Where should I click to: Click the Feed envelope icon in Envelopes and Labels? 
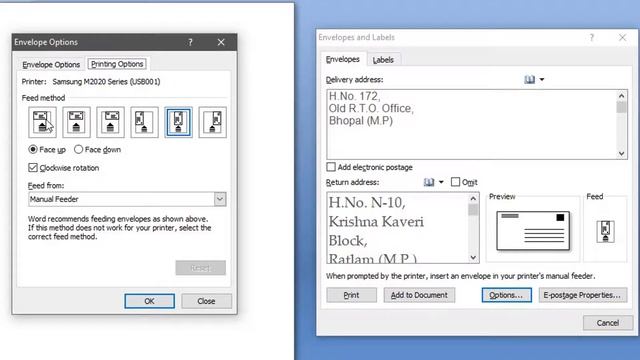tap(605, 231)
